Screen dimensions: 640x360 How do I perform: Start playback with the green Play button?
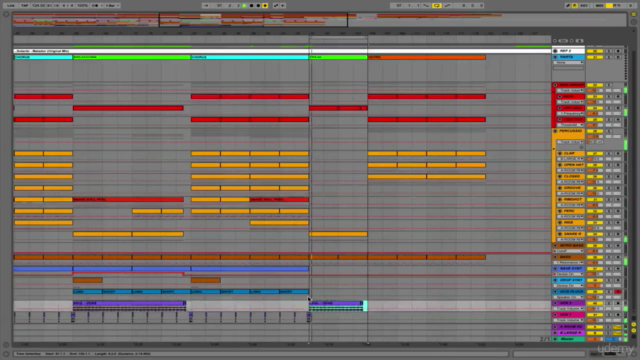[244, 6]
